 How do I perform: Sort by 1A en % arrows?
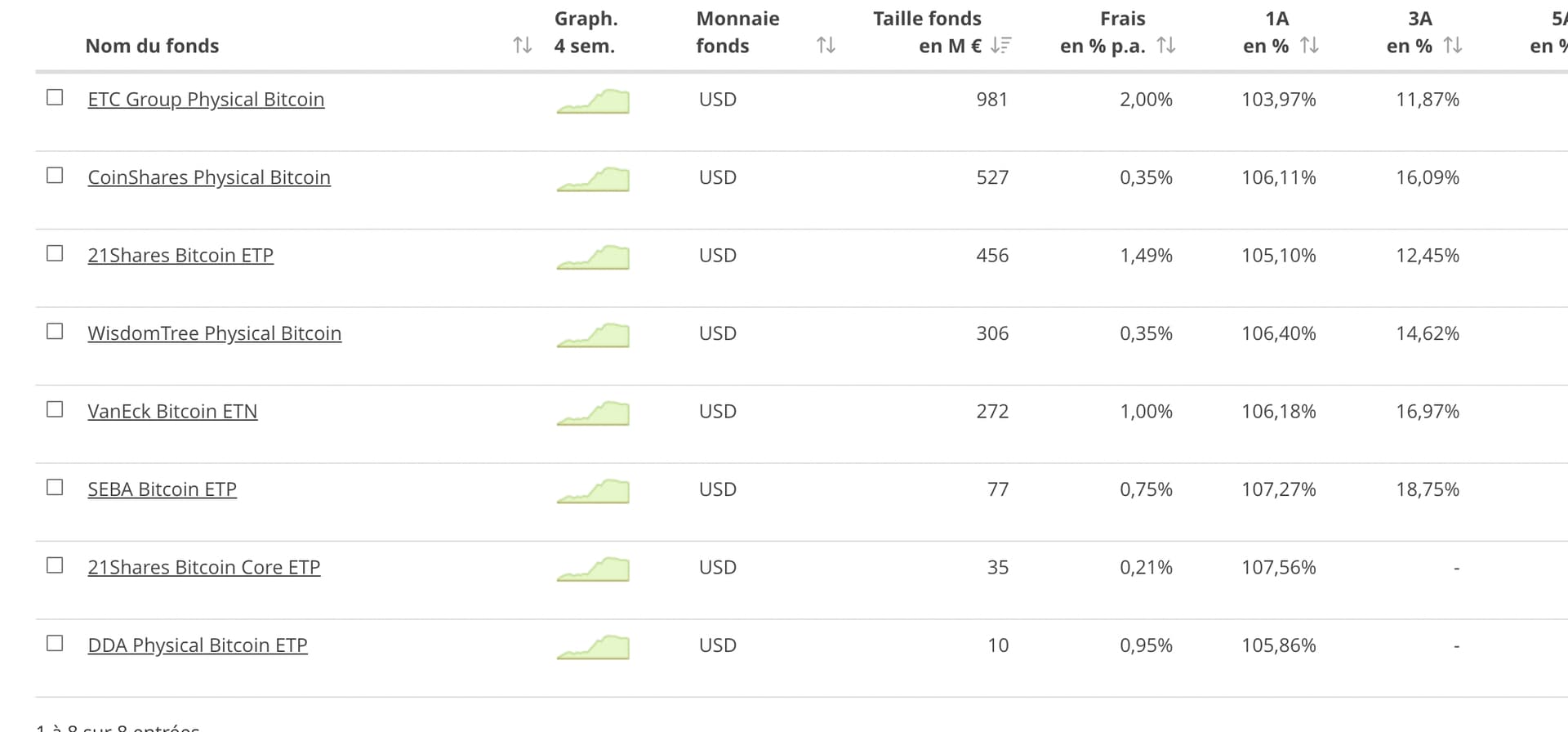1309,46
